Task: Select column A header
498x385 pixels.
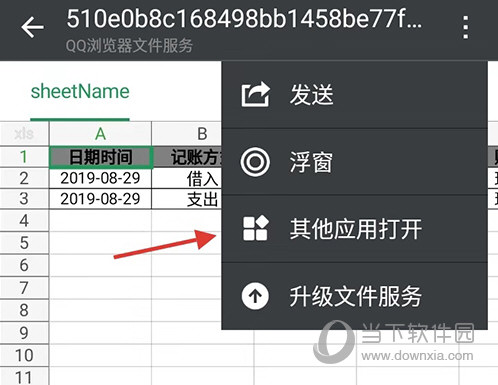Action: click(100, 134)
